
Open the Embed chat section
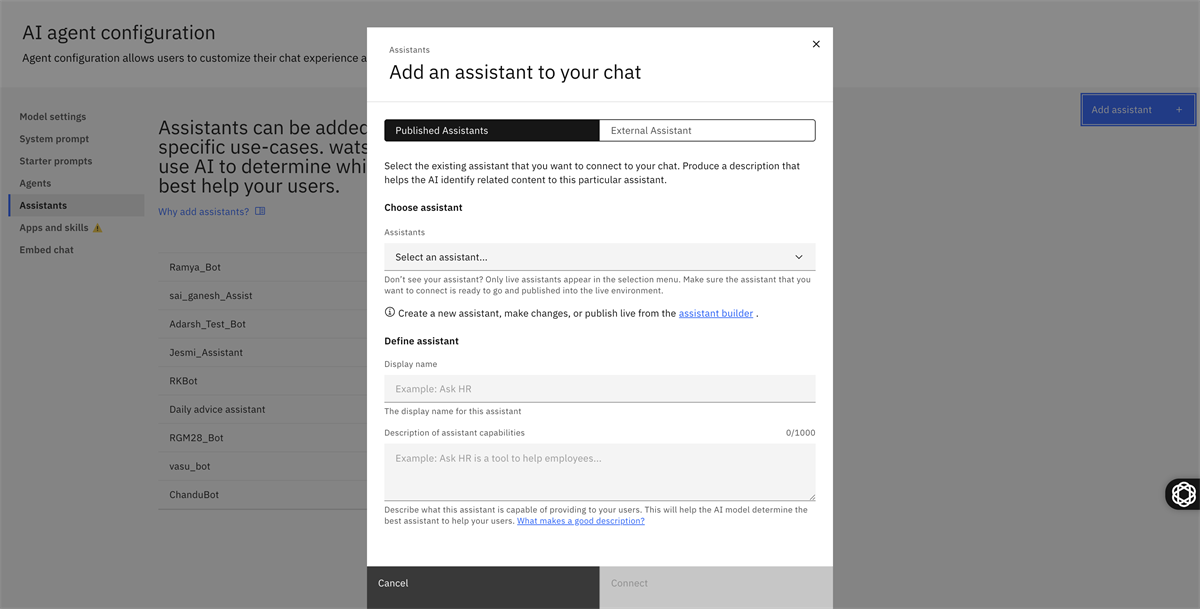pyautogui.click(x=46, y=249)
